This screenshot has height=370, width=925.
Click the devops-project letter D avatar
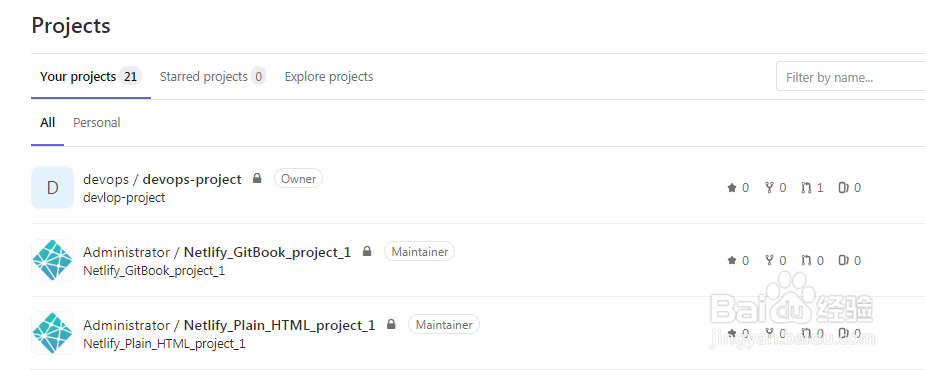tap(53, 188)
